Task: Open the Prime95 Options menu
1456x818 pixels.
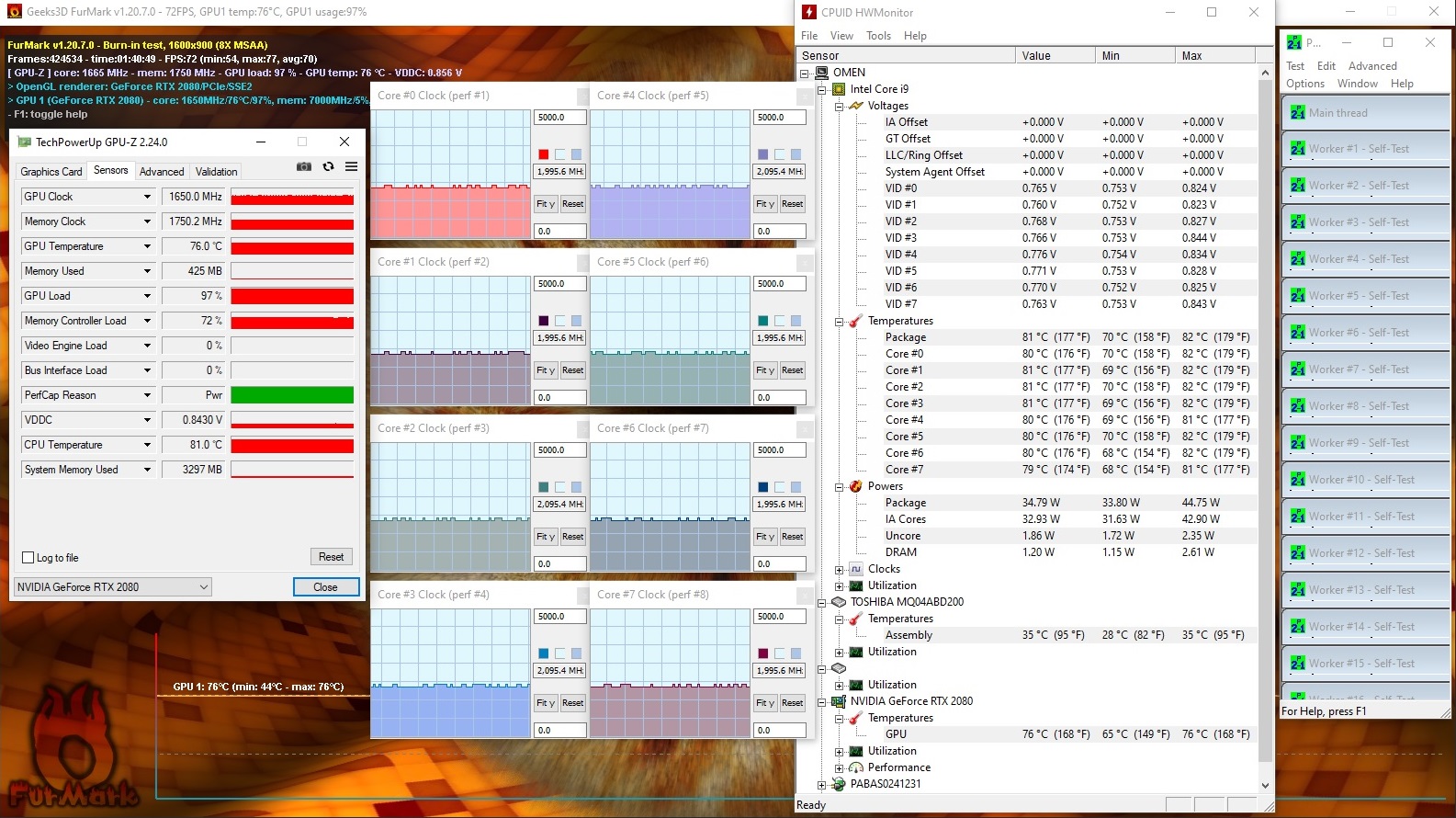Action: [1305, 84]
